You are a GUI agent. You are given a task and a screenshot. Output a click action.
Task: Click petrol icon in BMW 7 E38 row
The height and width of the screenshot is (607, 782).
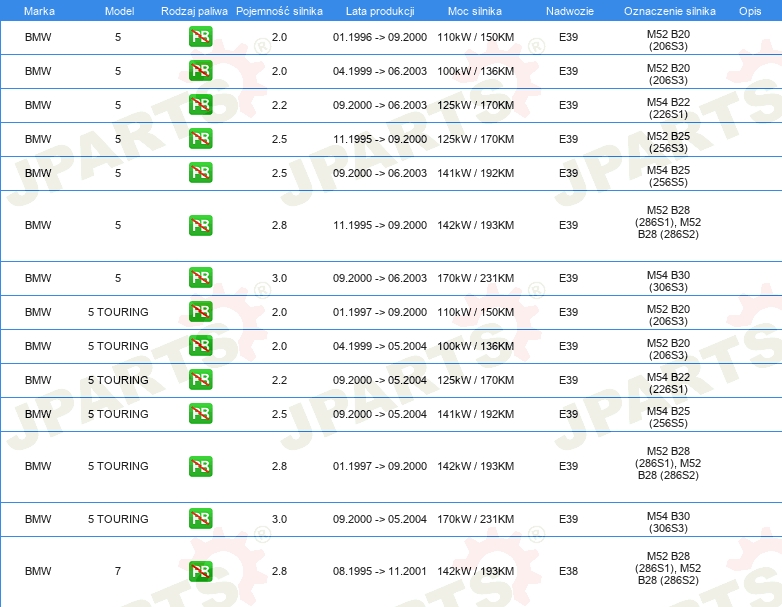point(200,571)
